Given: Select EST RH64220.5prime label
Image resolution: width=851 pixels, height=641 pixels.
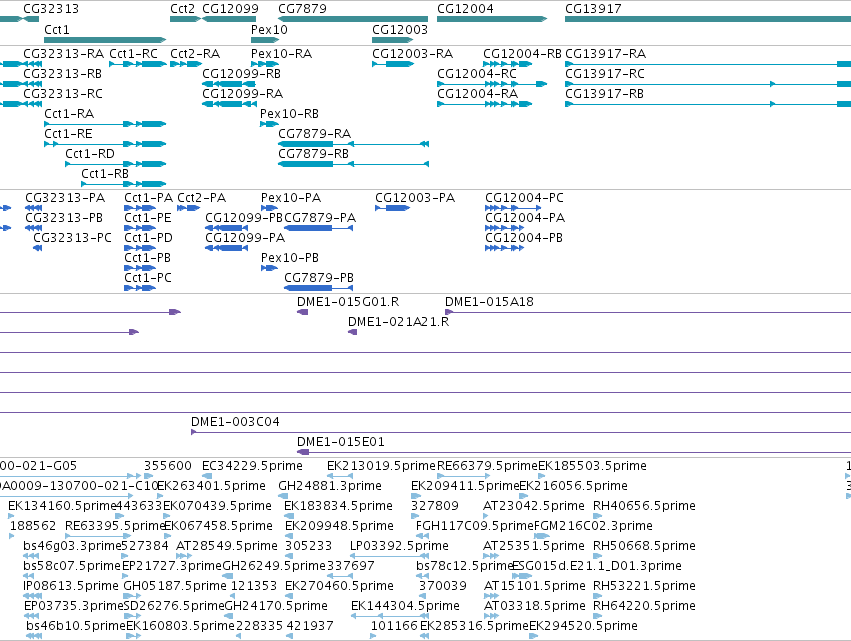Looking at the screenshot, I should click(644, 606).
